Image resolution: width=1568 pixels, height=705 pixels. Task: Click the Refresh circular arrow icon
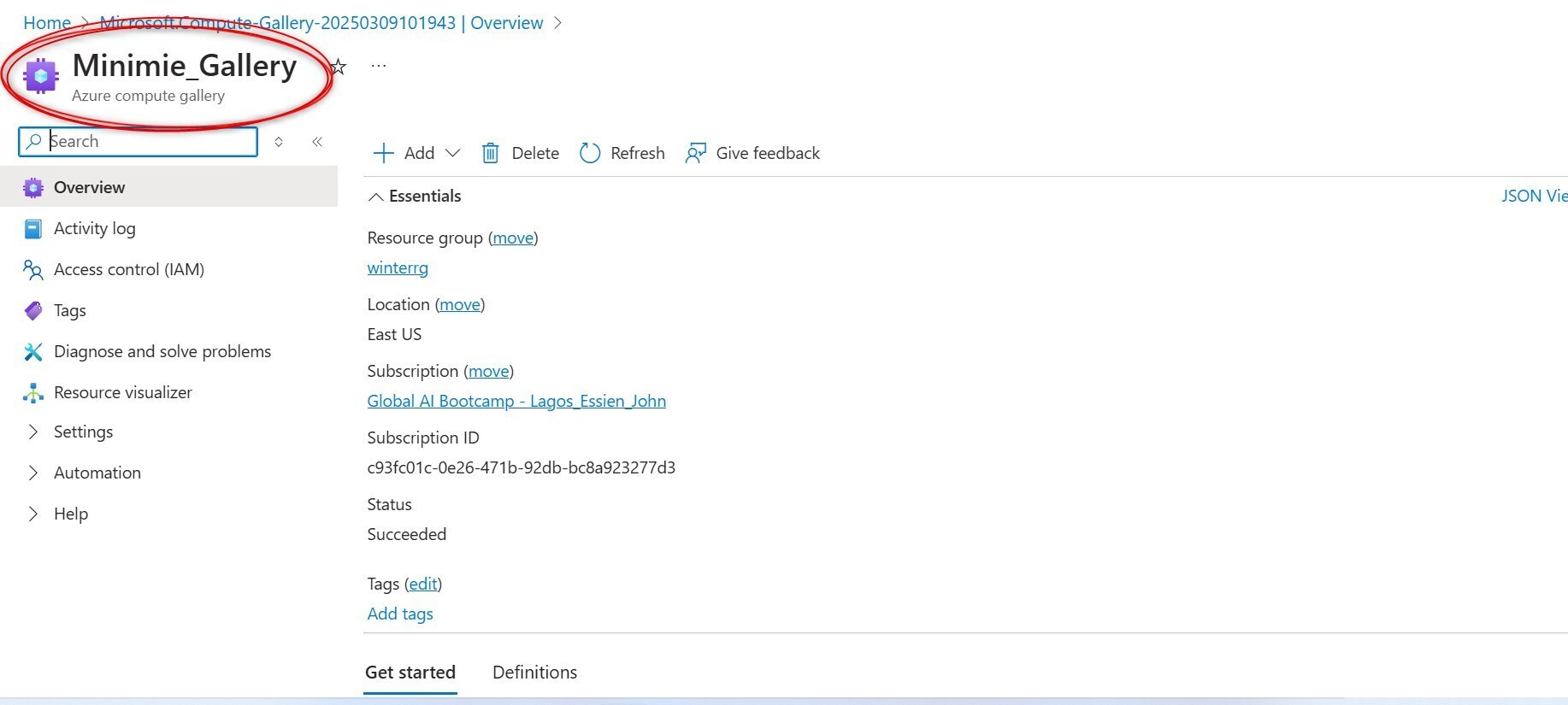coord(590,153)
